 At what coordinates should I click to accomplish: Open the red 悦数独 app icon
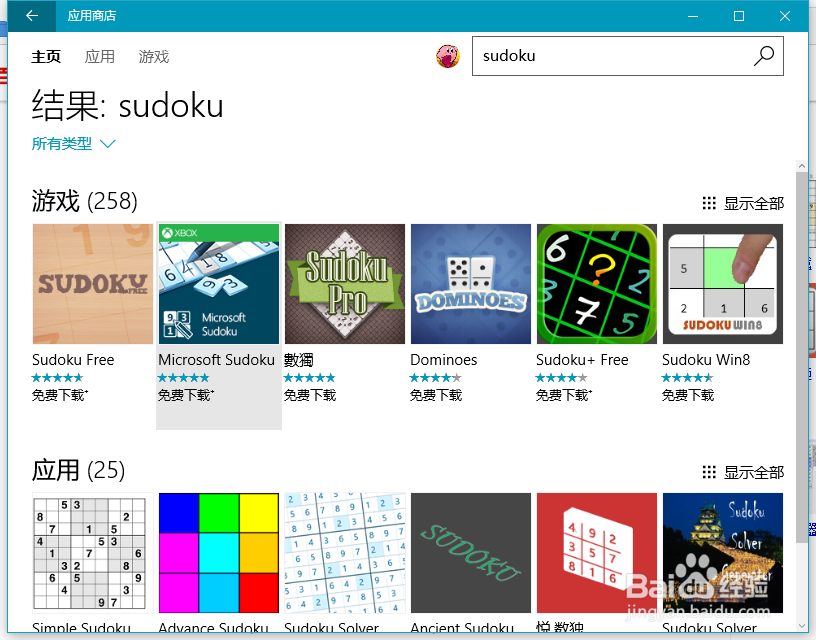(x=597, y=553)
